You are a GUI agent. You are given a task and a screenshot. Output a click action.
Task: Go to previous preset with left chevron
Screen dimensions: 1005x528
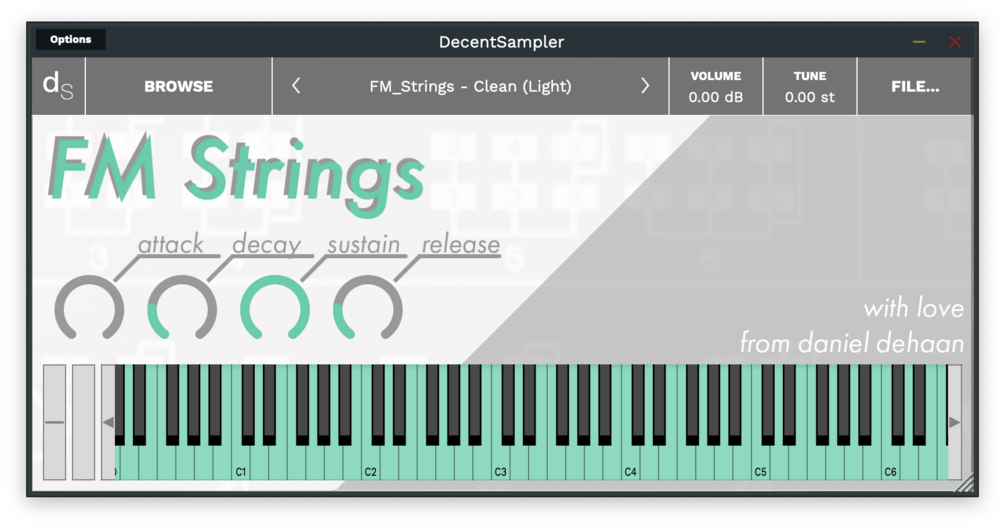pyautogui.click(x=295, y=86)
